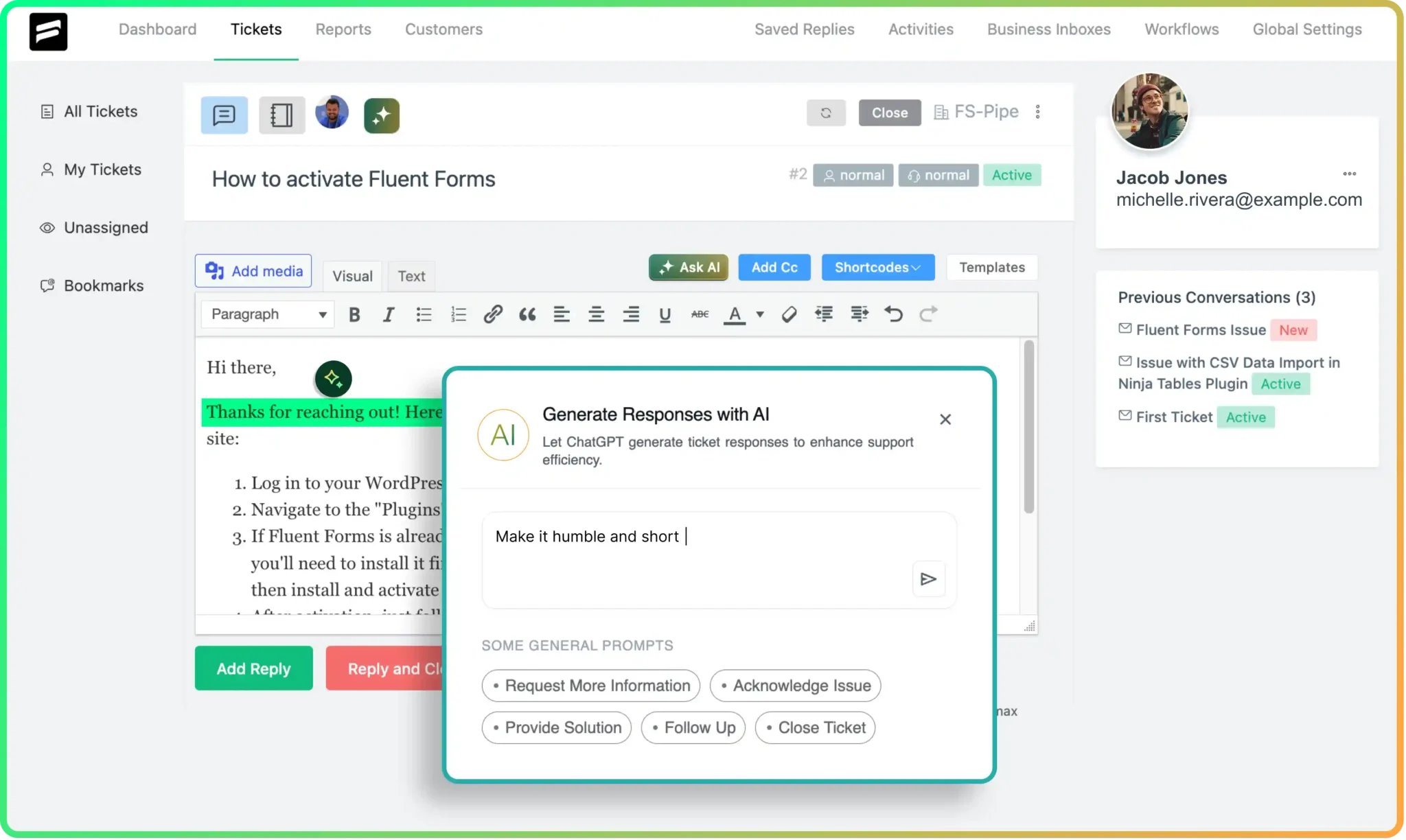Send the AI prompt with arrow icon

tap(928, 579)
